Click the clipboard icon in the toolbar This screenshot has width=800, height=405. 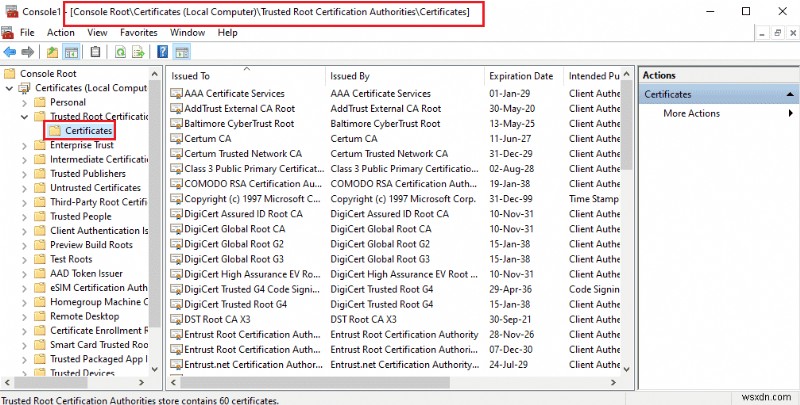coord(95,52)
